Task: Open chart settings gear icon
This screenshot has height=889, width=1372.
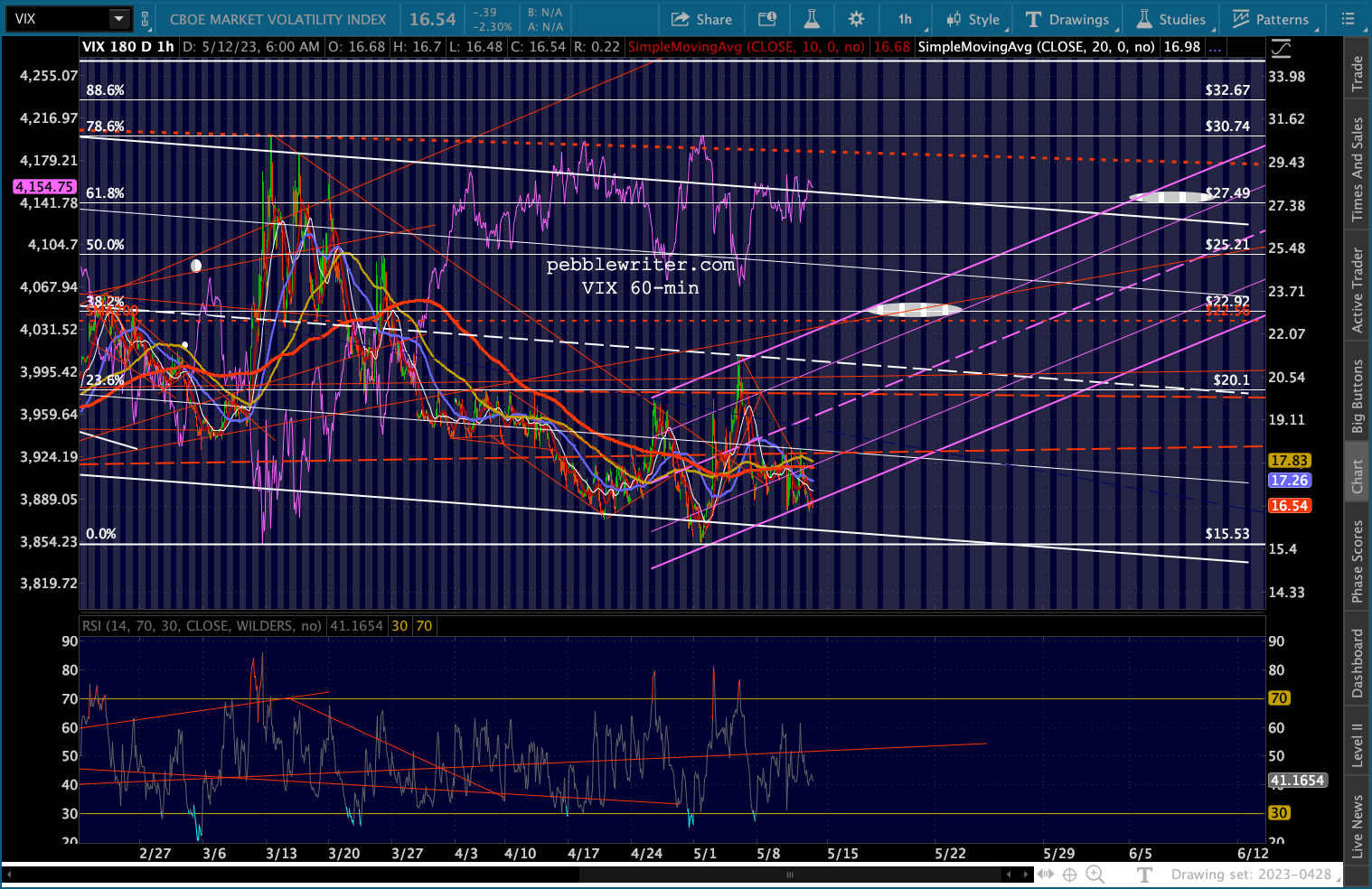Action: 856,19
